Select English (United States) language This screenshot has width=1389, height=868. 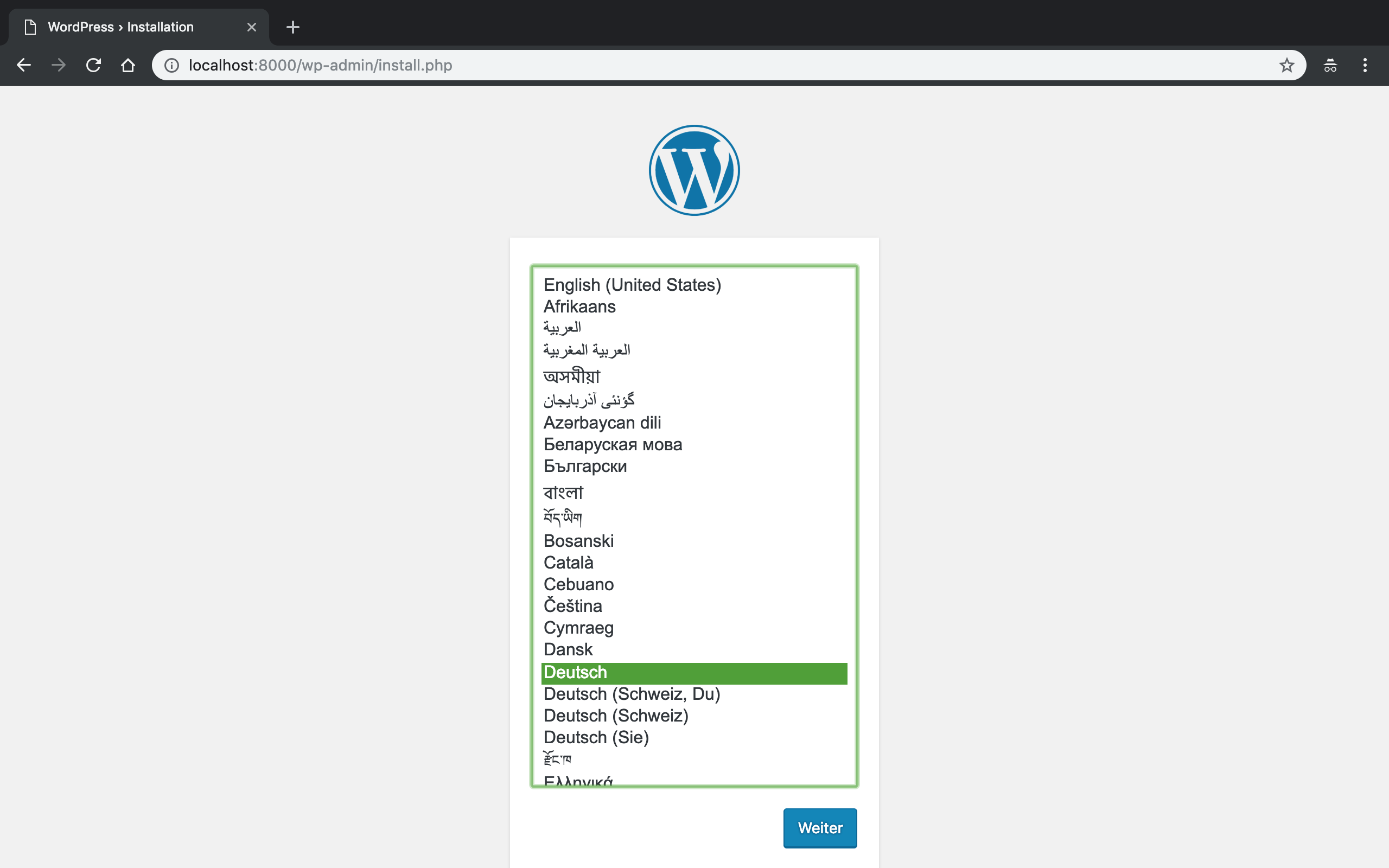[x=694, y=285]
